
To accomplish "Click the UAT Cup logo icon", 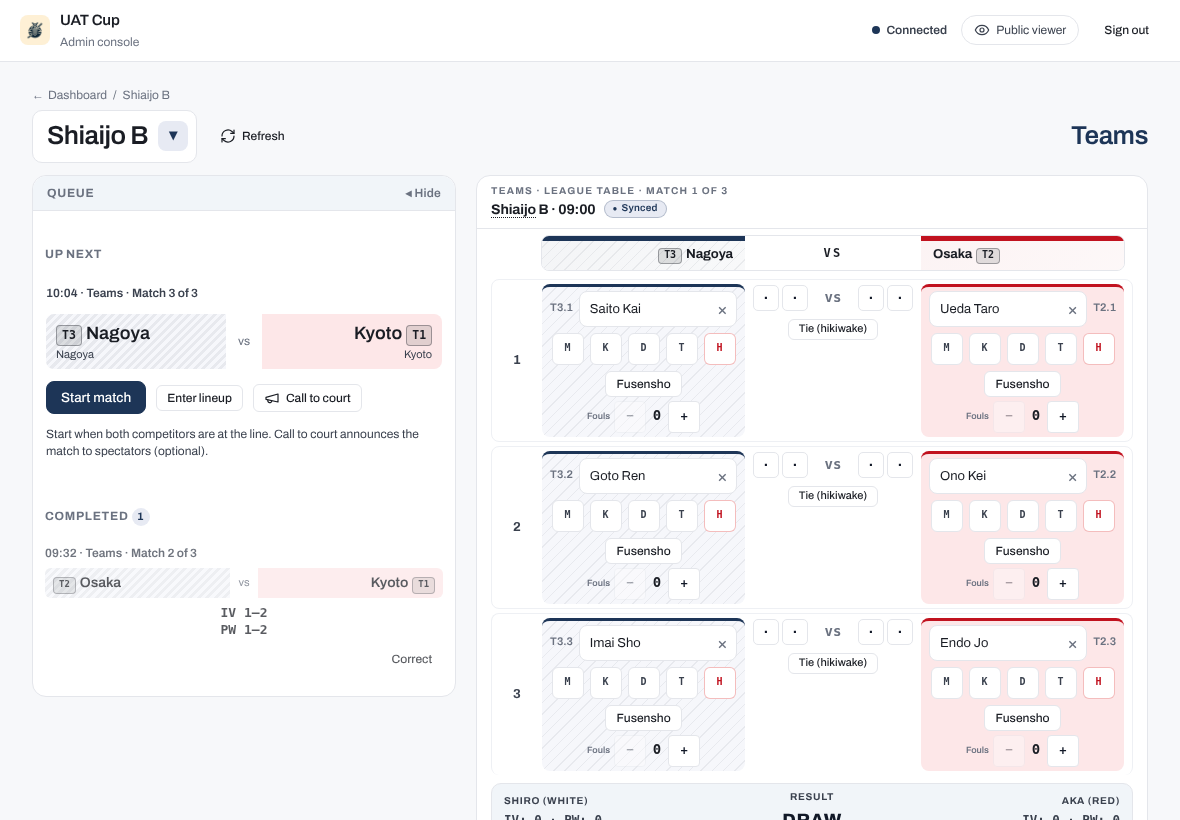I will click(35, 30).
